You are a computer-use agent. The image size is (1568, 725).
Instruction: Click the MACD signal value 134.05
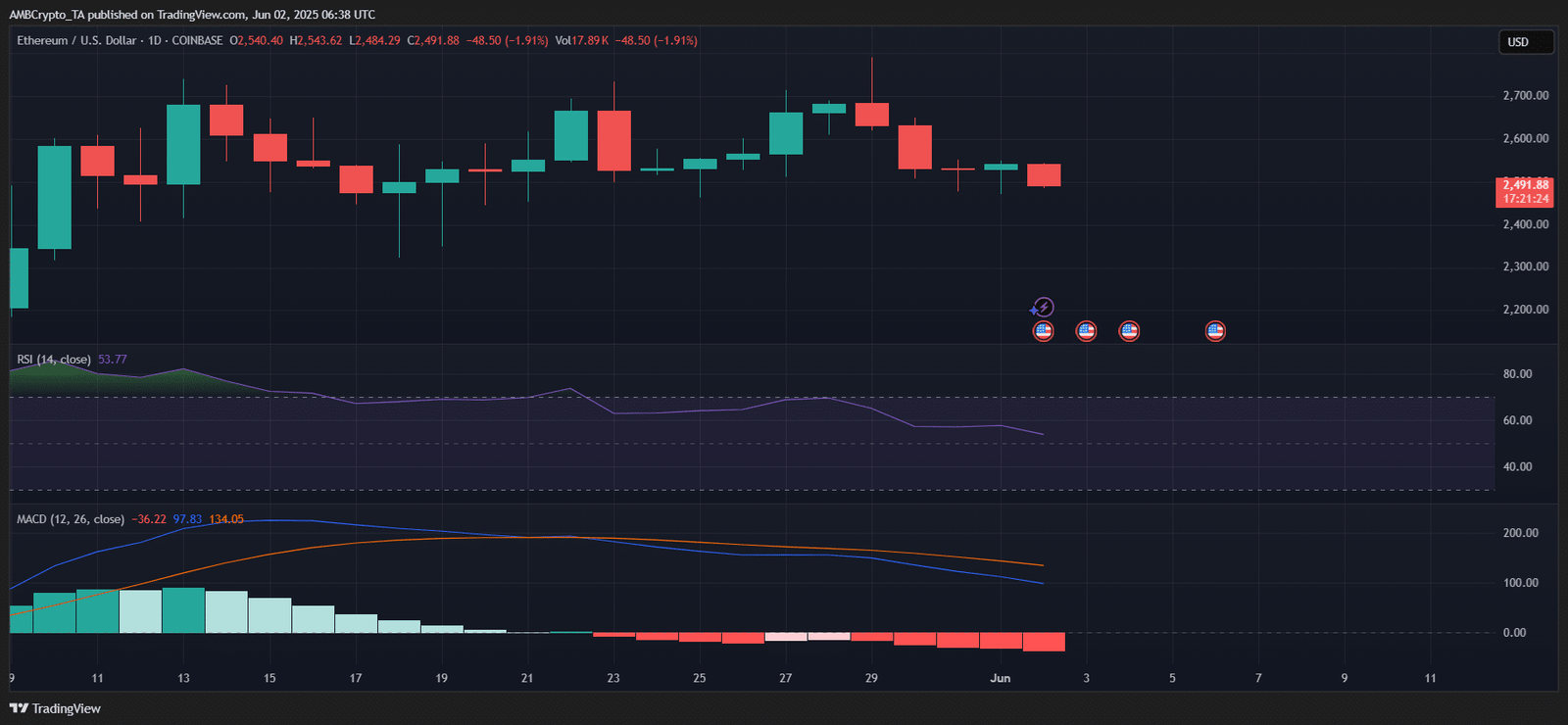click(x=226, y=519)
